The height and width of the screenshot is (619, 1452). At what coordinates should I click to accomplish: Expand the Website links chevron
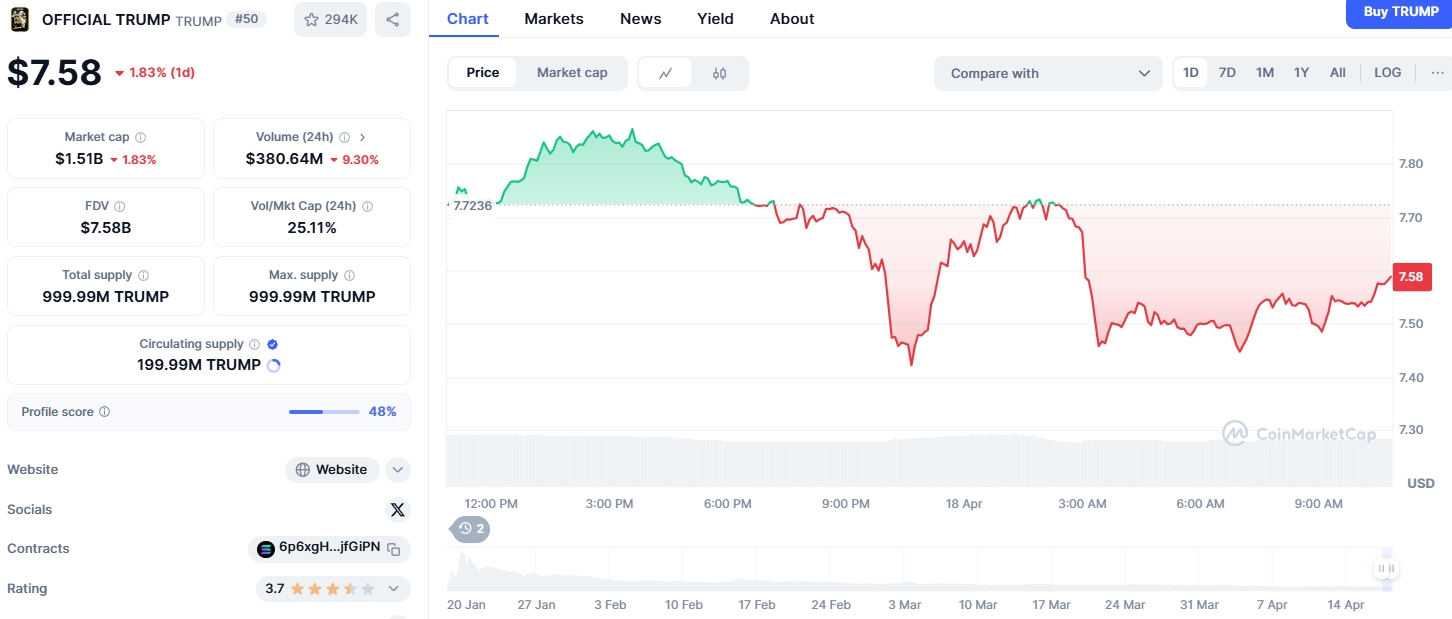(x=397, y=469)
